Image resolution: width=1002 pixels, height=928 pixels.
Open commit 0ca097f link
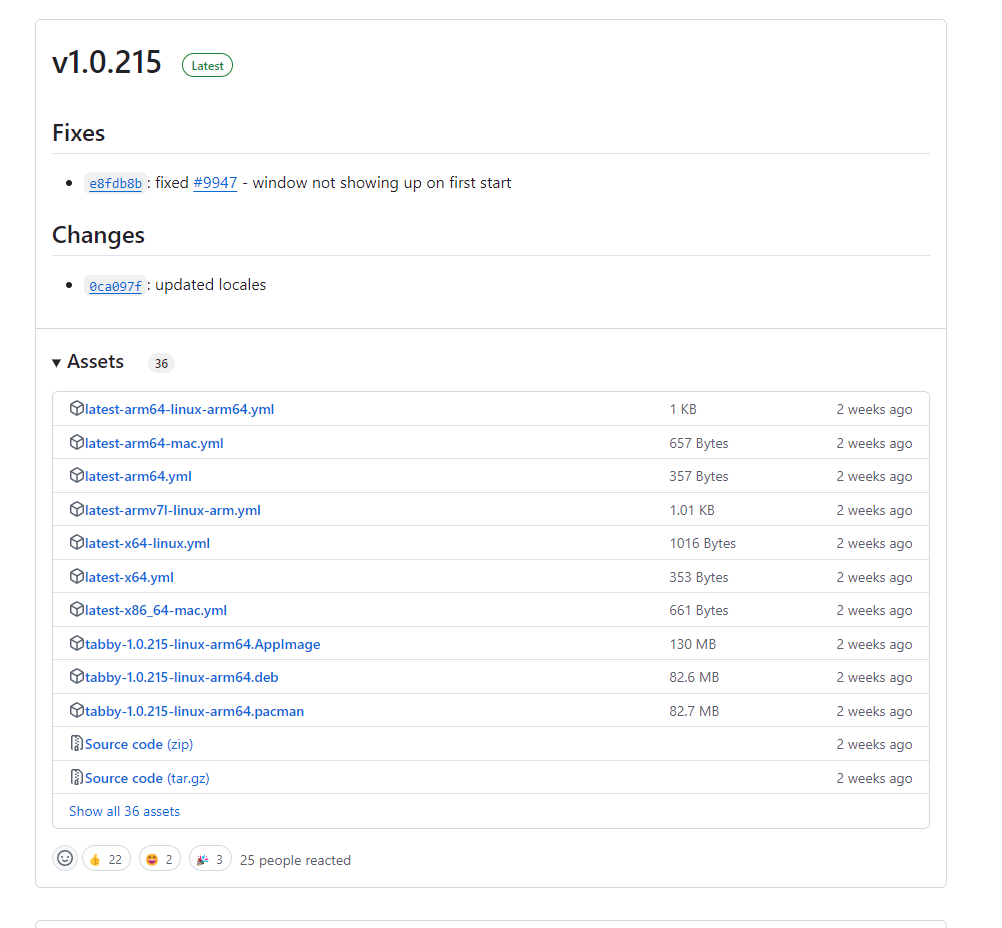[x=116, y=286]
